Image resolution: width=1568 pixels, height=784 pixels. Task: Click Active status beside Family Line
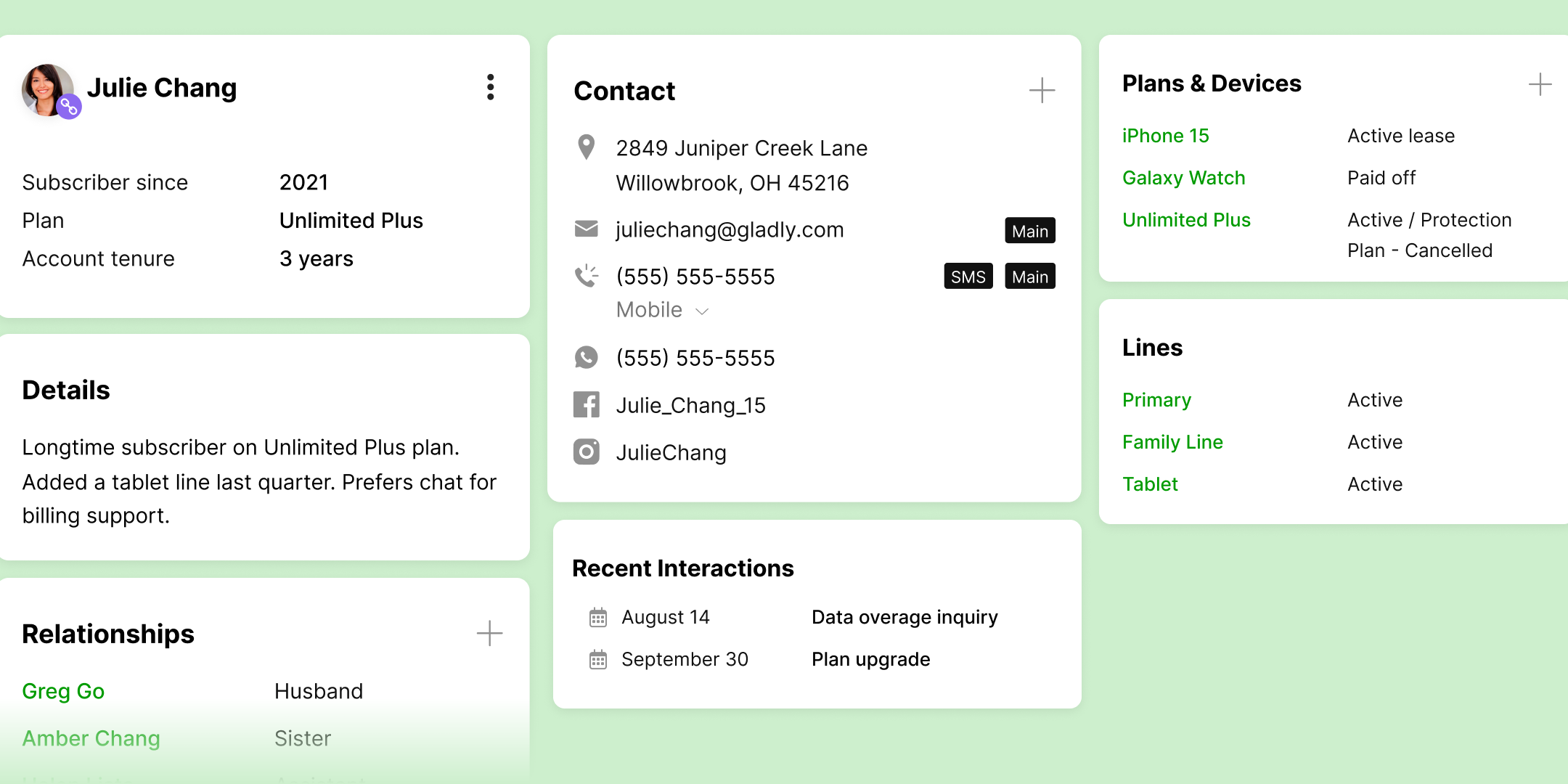tap(1375, 442)
